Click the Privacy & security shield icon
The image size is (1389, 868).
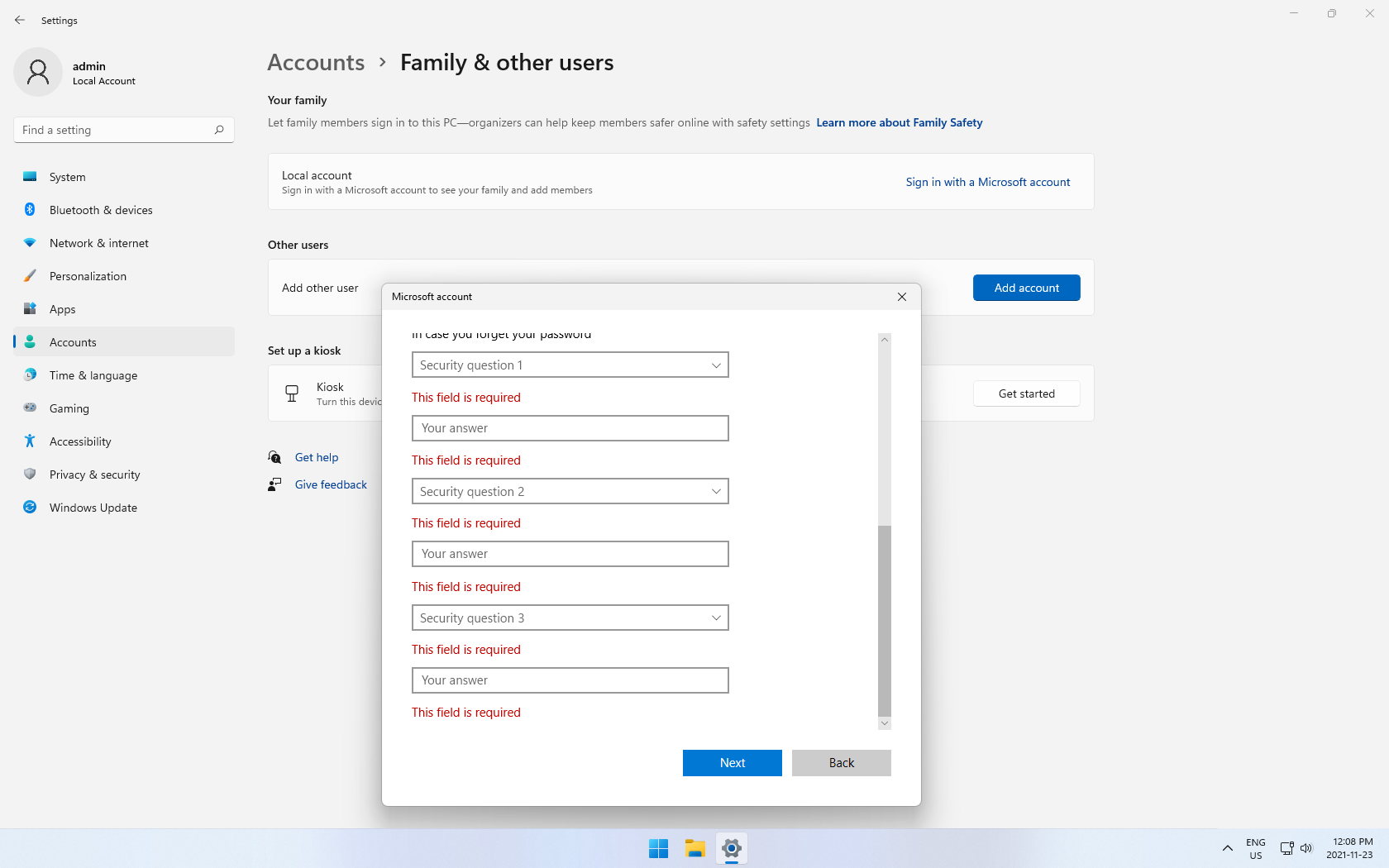click(x=30, y=475)
